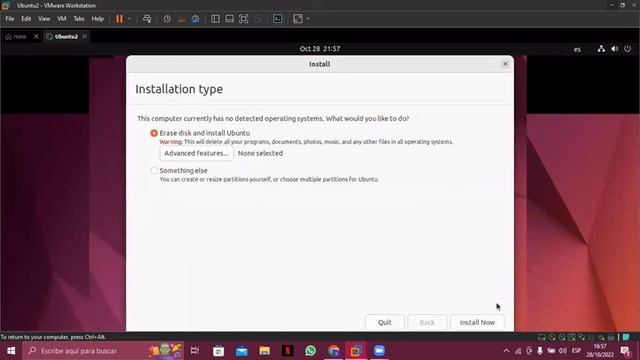This screenshot has width=640, height=360.
Task: Open File Explorer from the taskbar
Action: coord(264,351)
